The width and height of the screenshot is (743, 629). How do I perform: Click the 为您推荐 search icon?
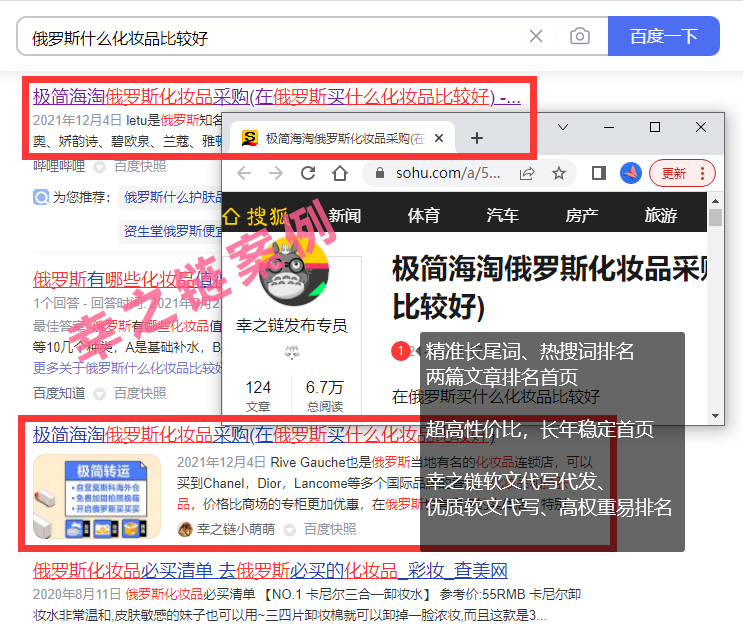pos(41,197)
